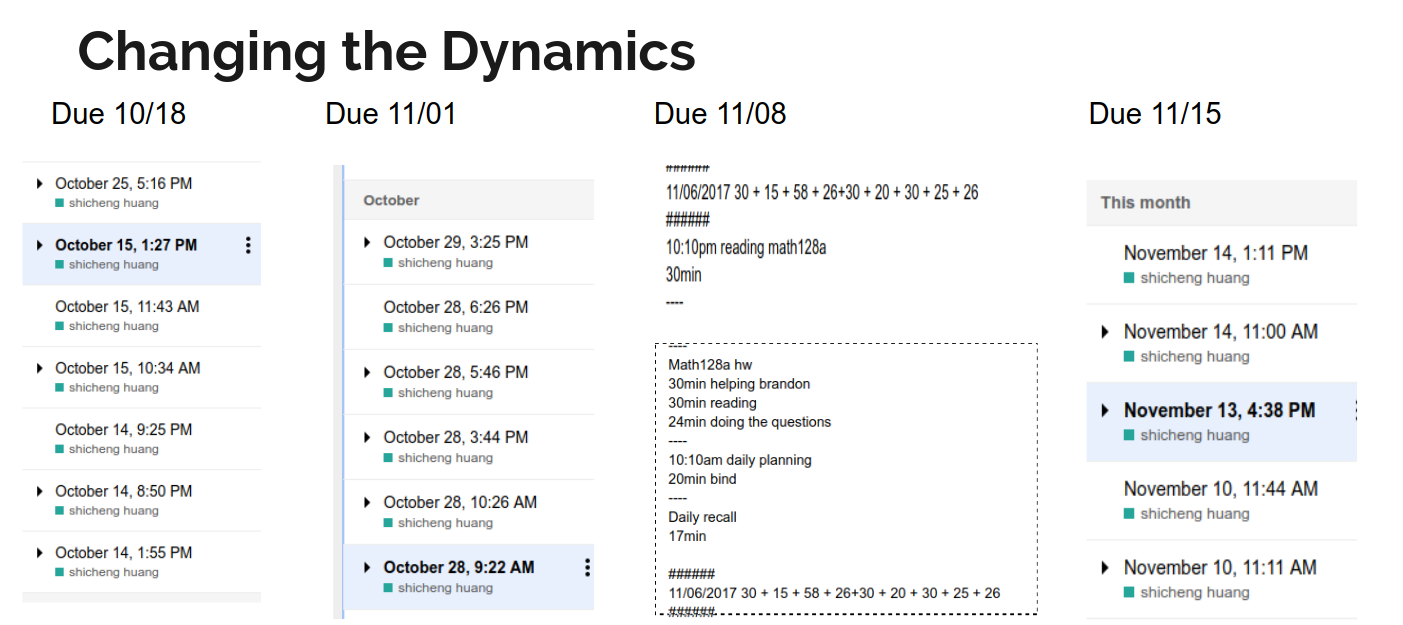Click the teal author color under October 28, 6:26 PM
Viewport: 1403px width, 625px height.
pyautogui.click(x=388, y=328)
